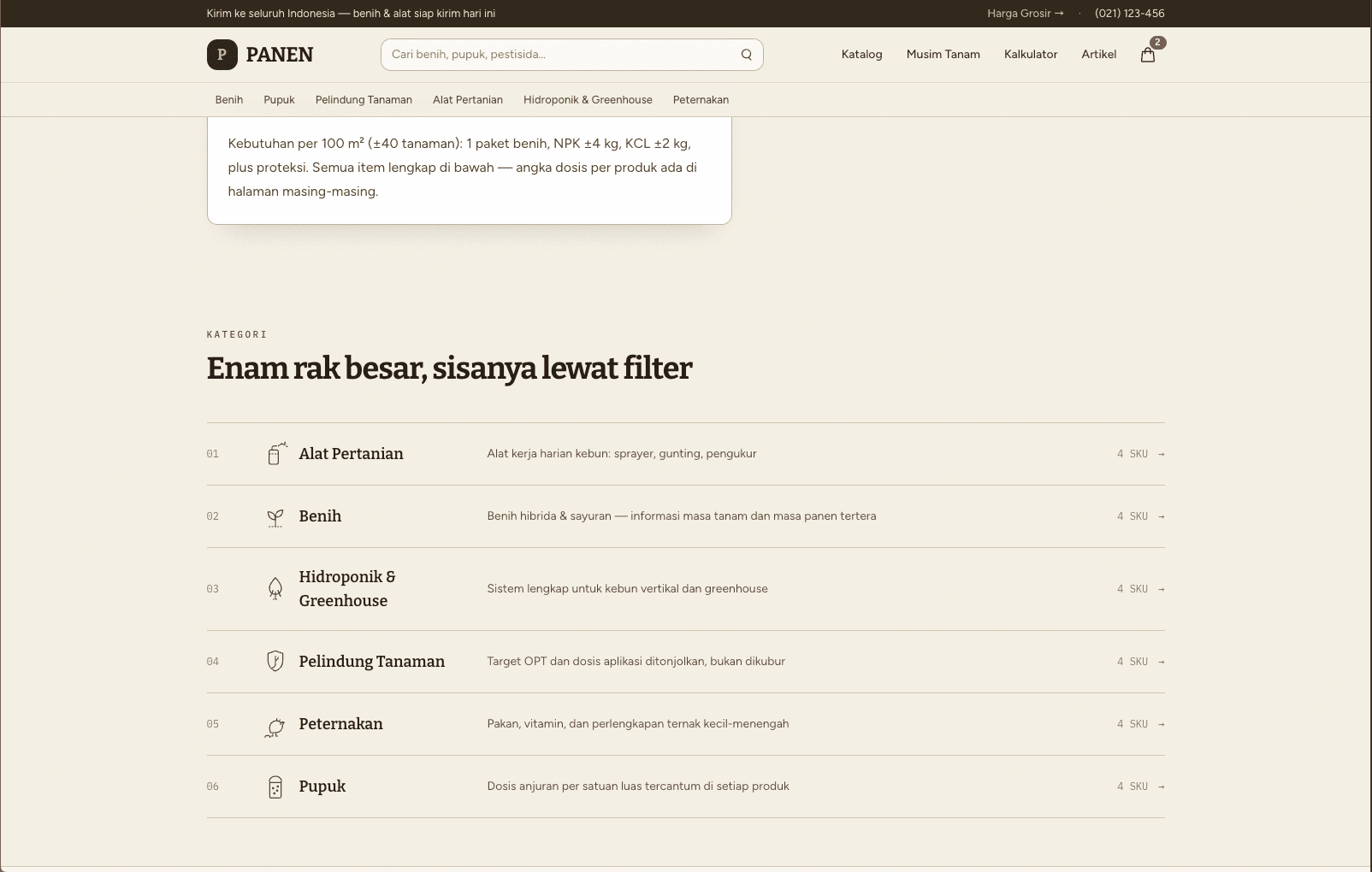Click the arrow in Benih row

click(1161, 516)
